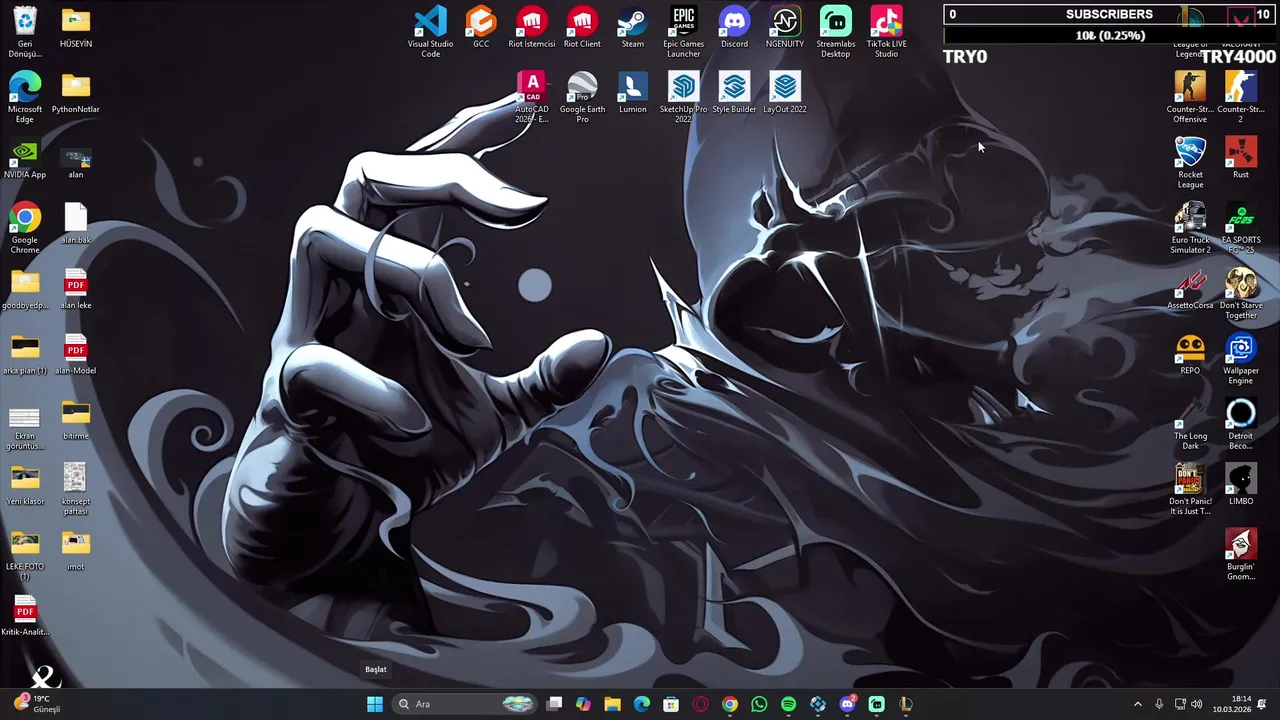Select the PythonNotlar folder

coord(75,93)
